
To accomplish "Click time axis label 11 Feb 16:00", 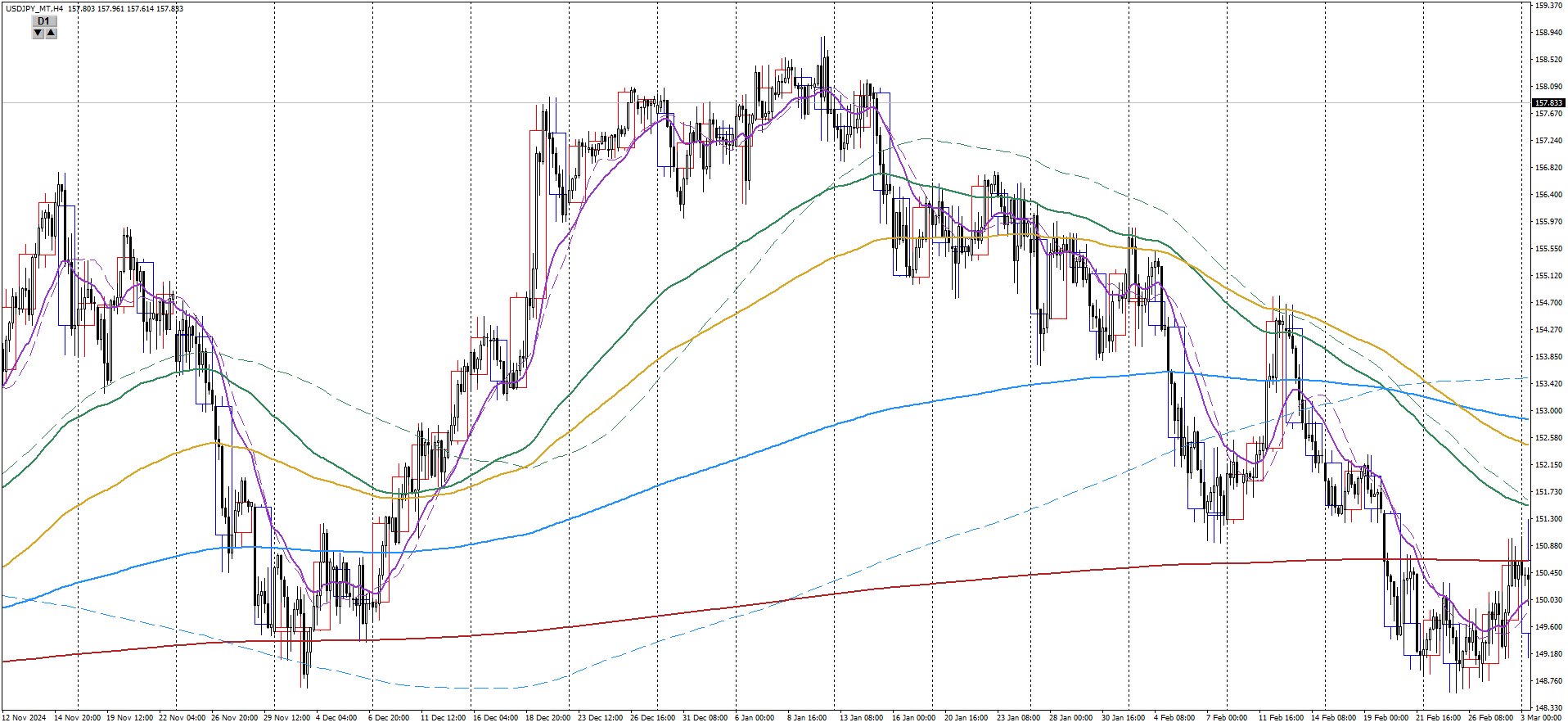I will (x=1282, y=718).
